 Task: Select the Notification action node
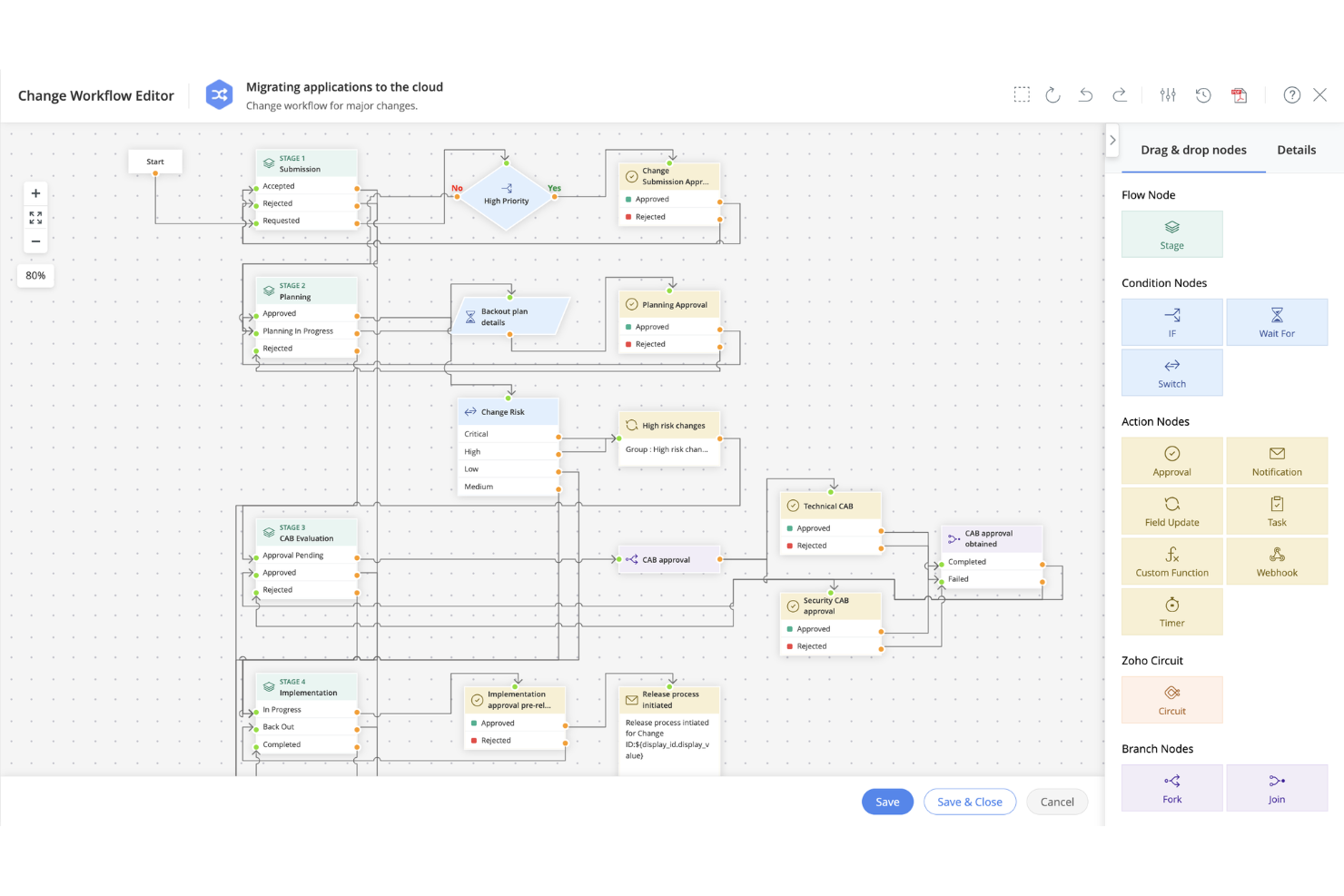pyautogui.click(x=1277, y=460)
